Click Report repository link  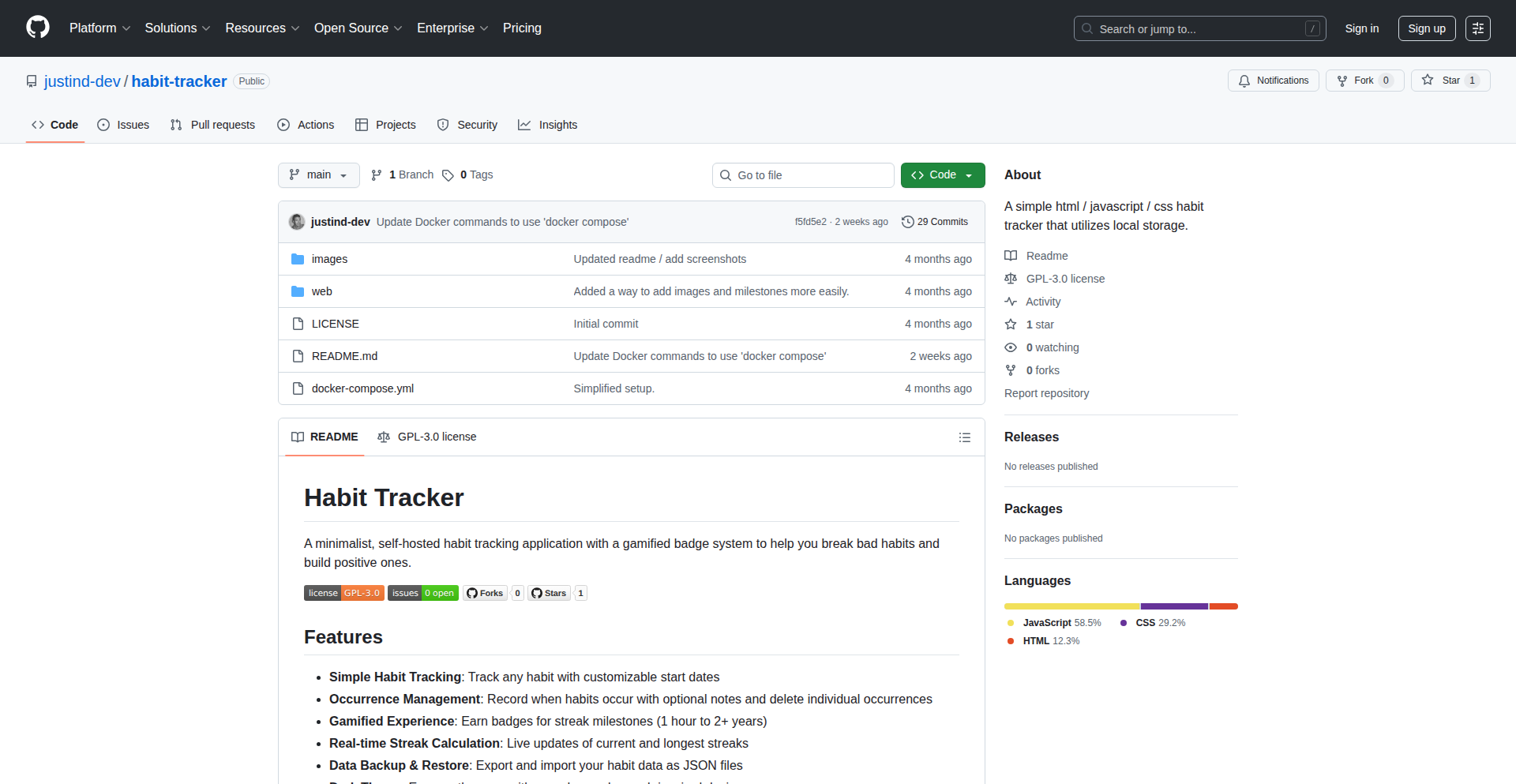point(1046,393)
